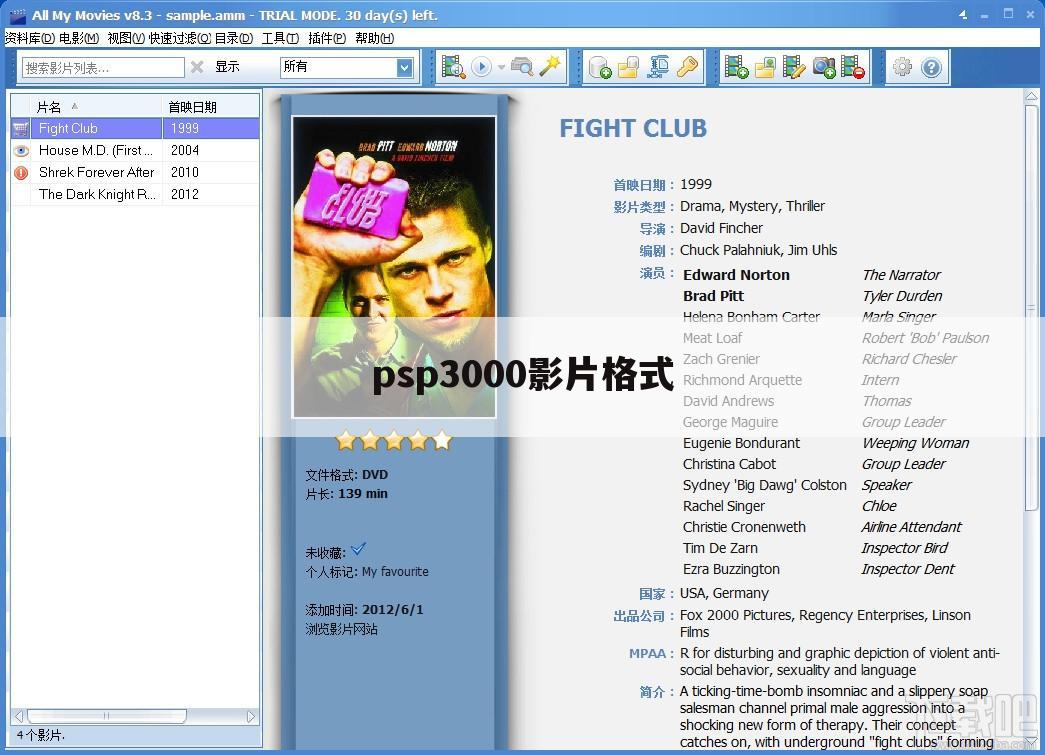Viewport: 1045px width, 755px height.
Task: Open the 工具(T) menu
Action: 281,38
